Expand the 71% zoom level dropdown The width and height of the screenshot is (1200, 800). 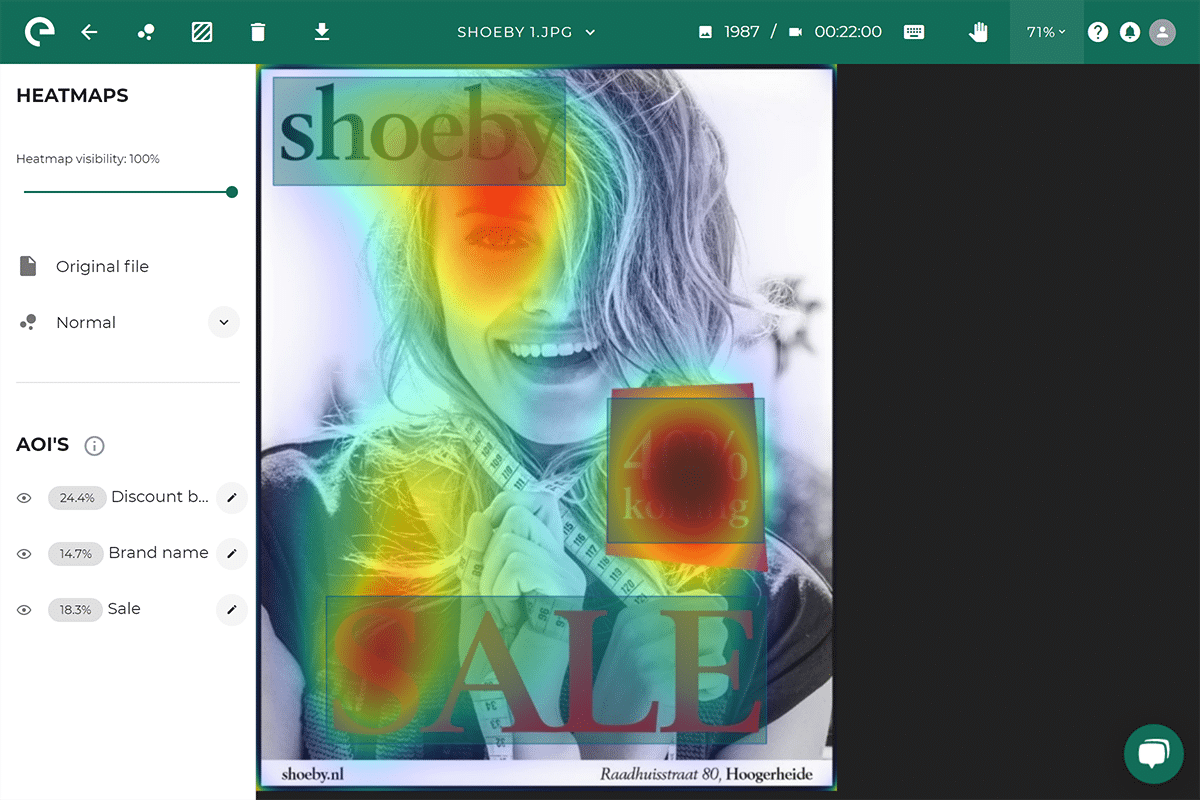click(x=1046, y=32)
